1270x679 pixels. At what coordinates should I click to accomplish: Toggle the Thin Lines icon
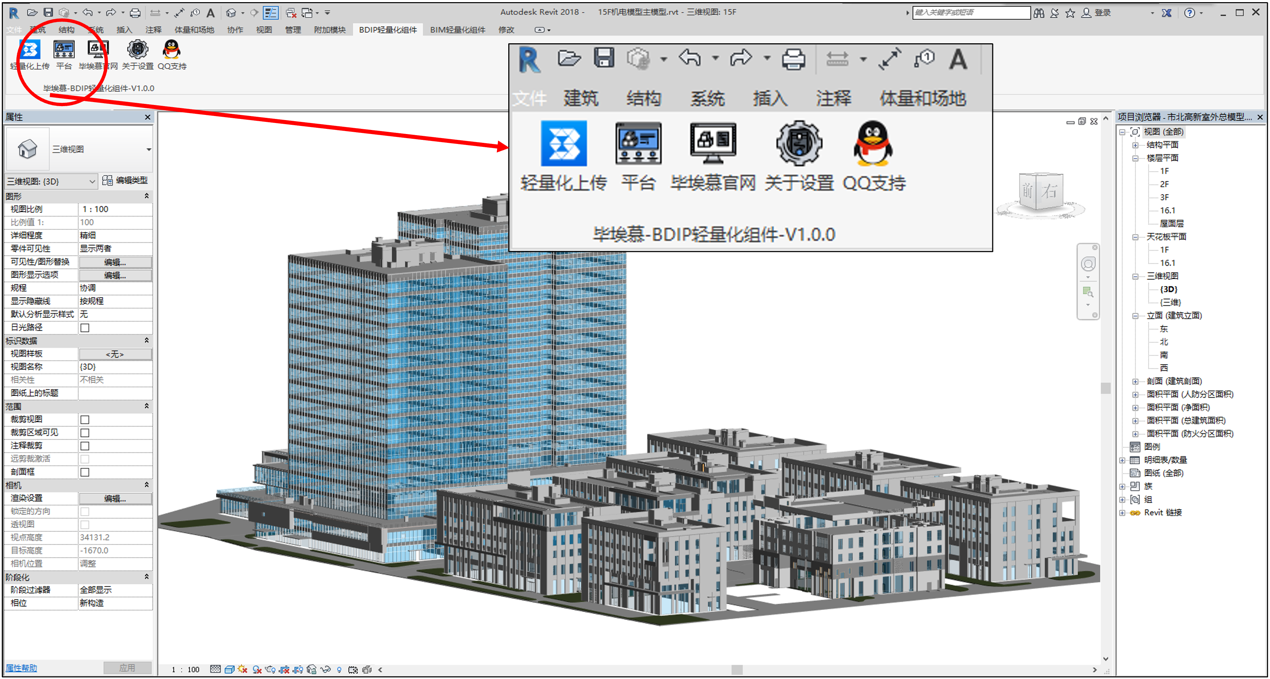pos(271,13)
